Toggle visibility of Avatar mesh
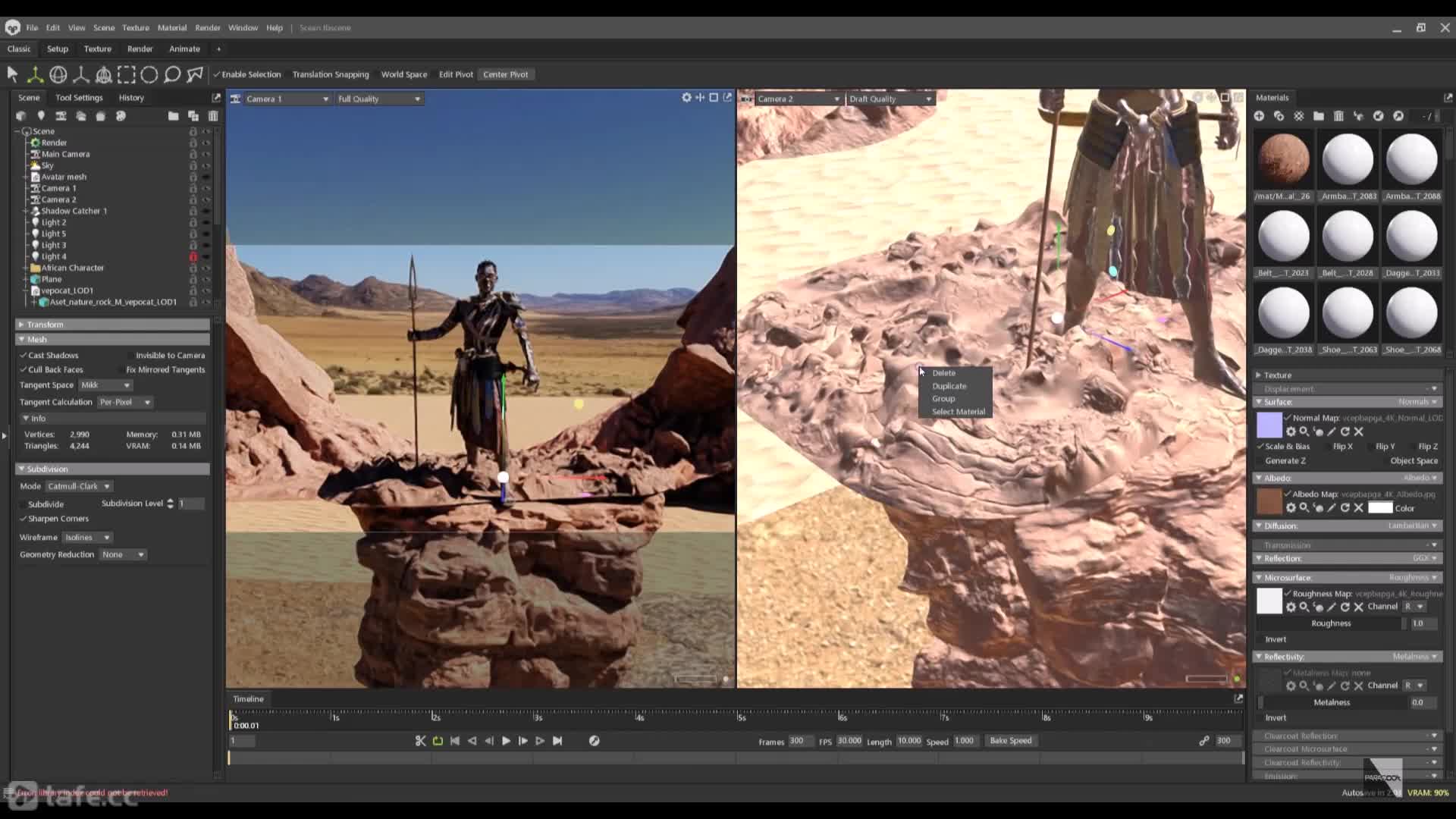This screenshot has width=1456, height=819. click(x=206, y=177)
